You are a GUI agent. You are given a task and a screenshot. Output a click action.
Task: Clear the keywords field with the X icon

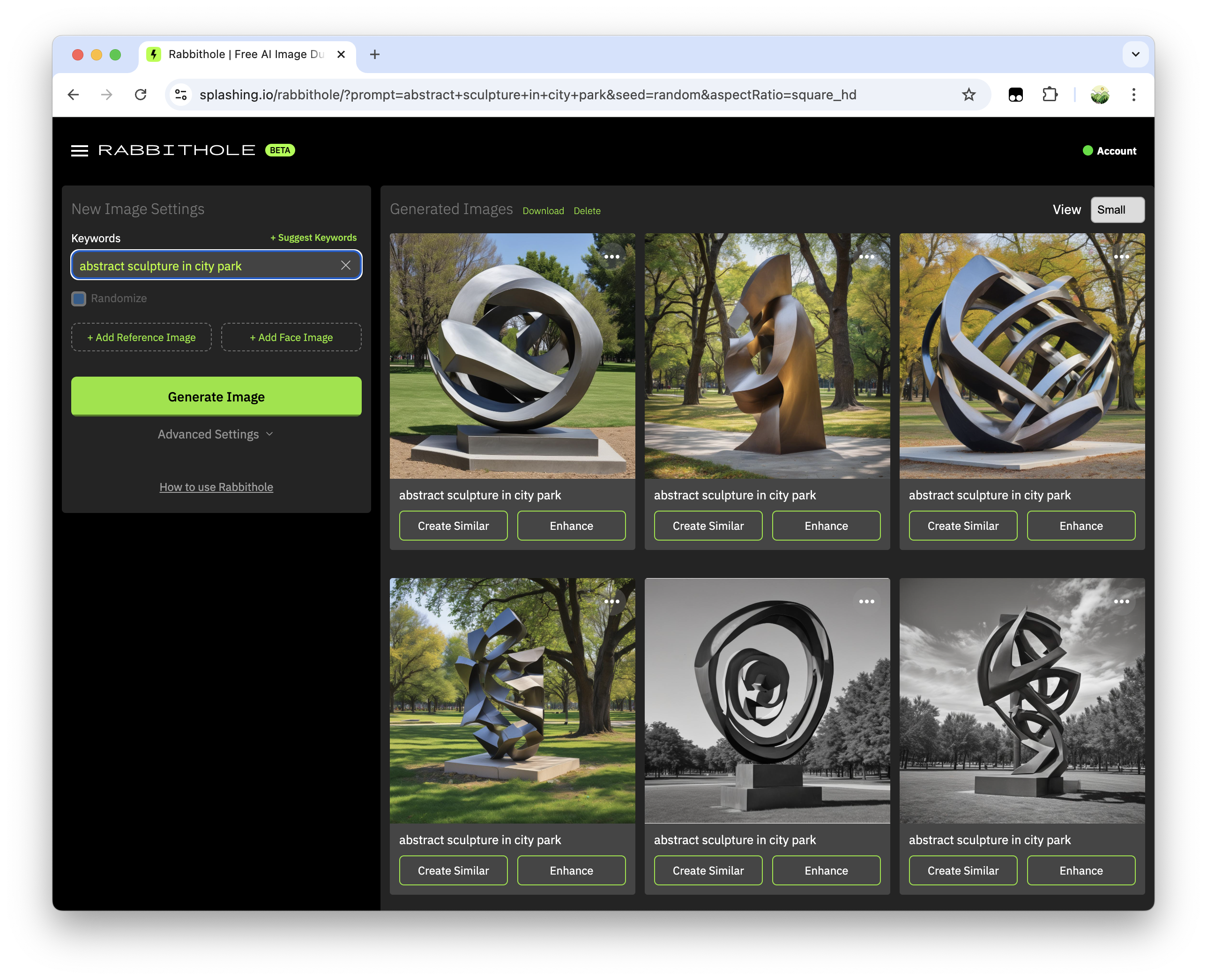click(345, 265)
